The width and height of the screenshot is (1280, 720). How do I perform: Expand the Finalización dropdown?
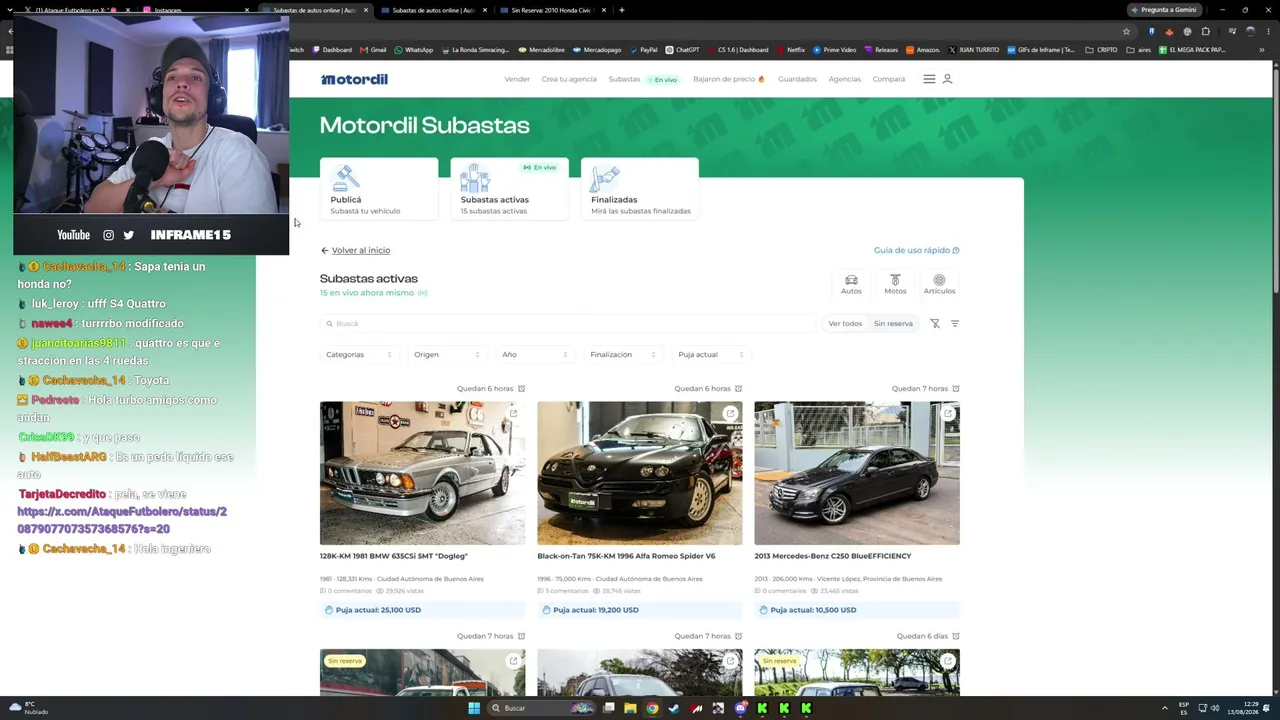click(622, 355)
